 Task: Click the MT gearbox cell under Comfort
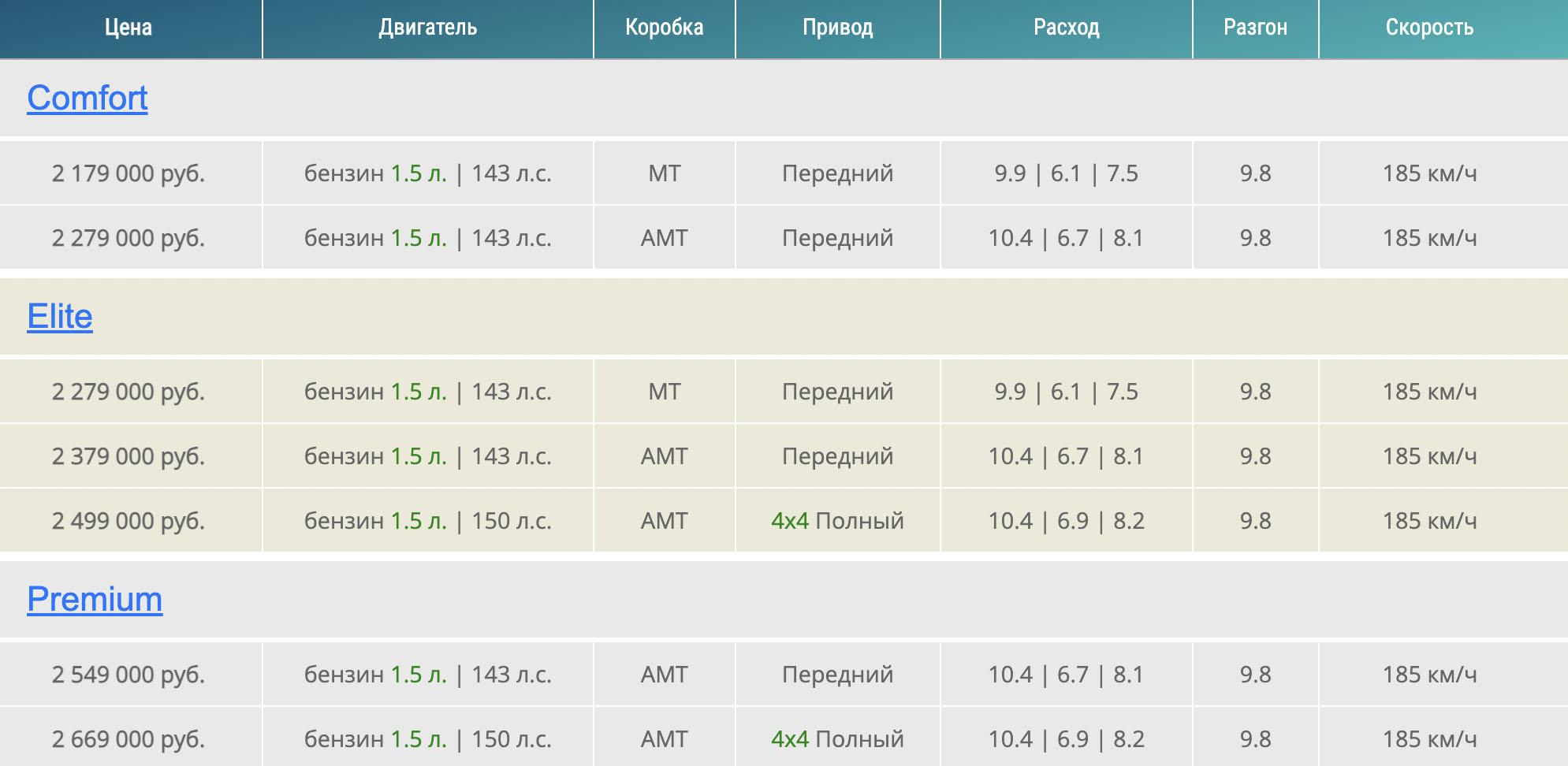pyautogui.click(x=664, y=173)
